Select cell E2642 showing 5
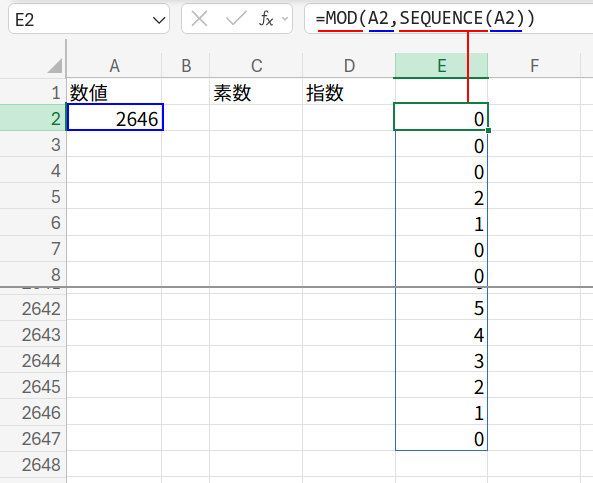The image size is (593, 483). (441, 308)
